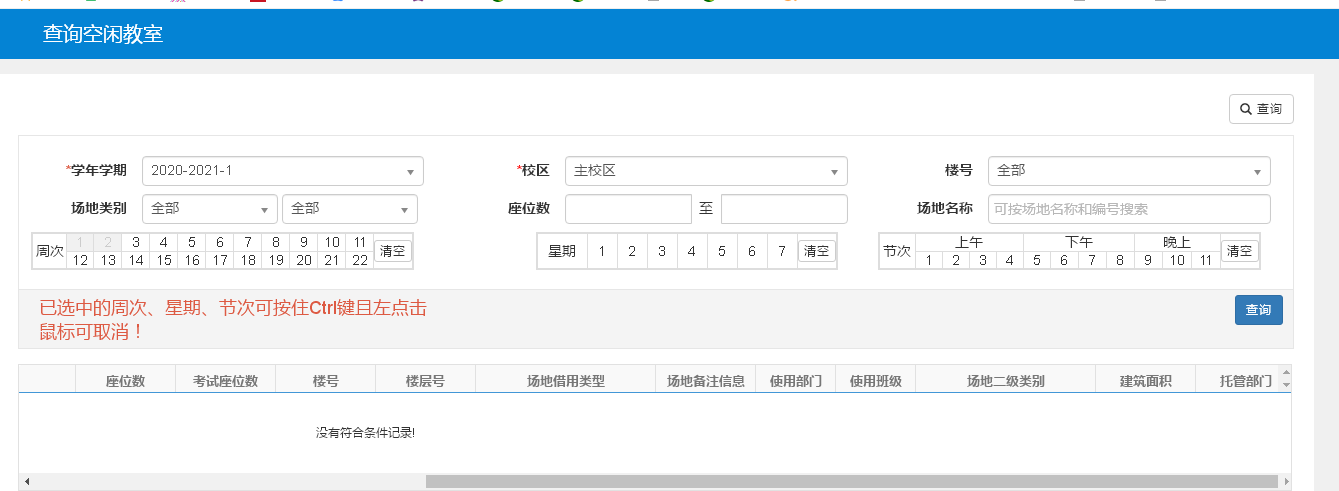Open the 楼号 dropdown

(1128, 171)
